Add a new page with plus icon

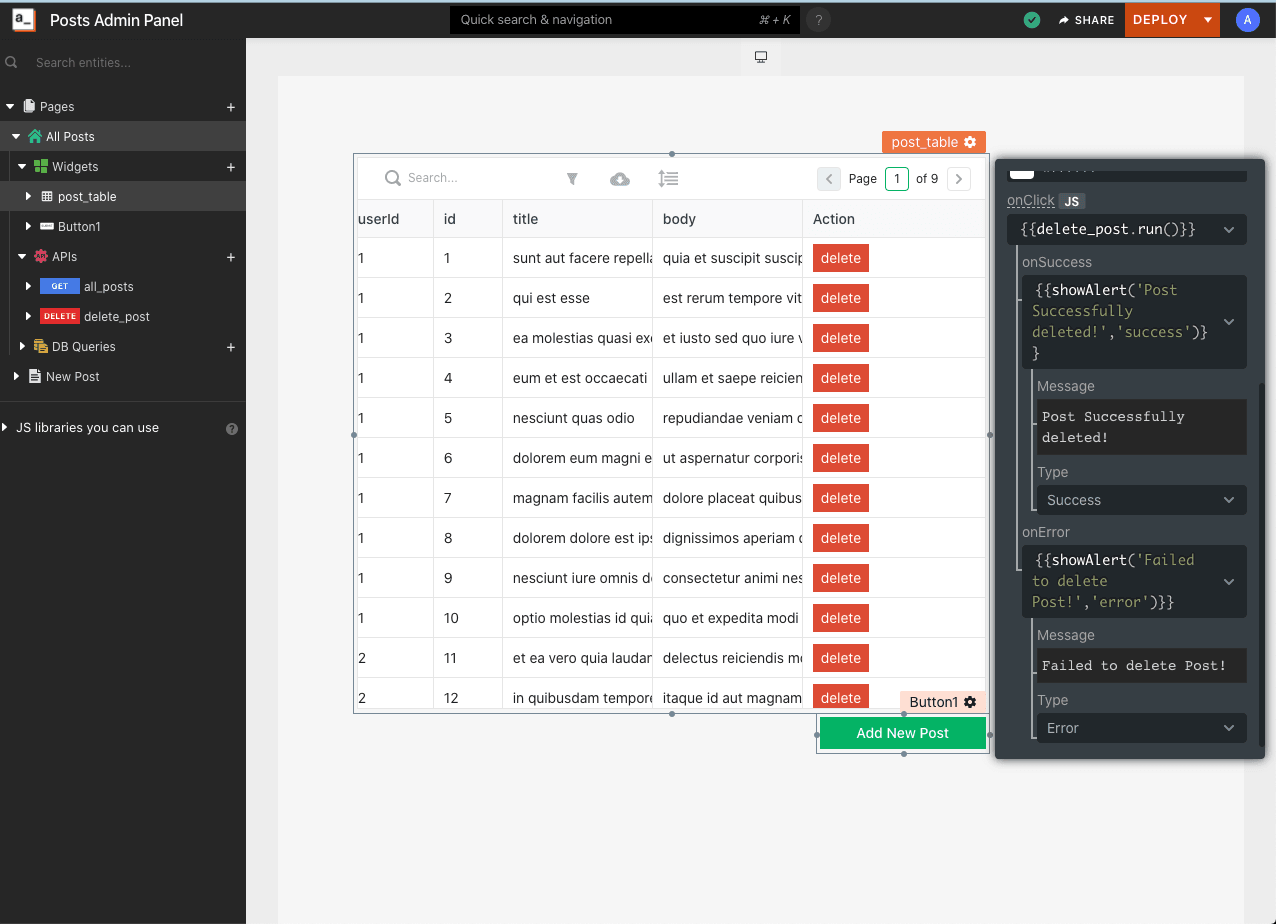click(231, 107)
